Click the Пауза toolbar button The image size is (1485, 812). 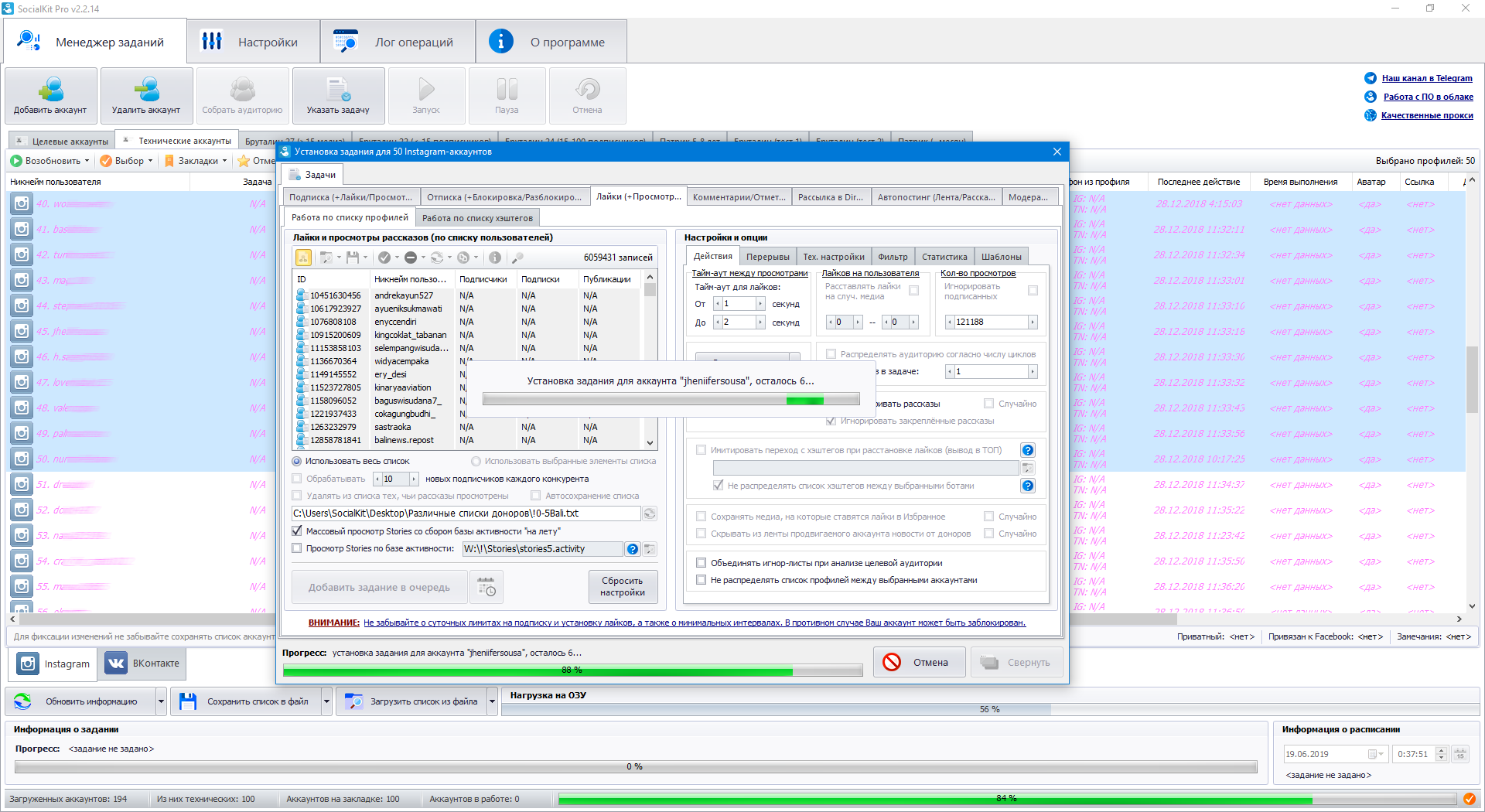[507, 96]
